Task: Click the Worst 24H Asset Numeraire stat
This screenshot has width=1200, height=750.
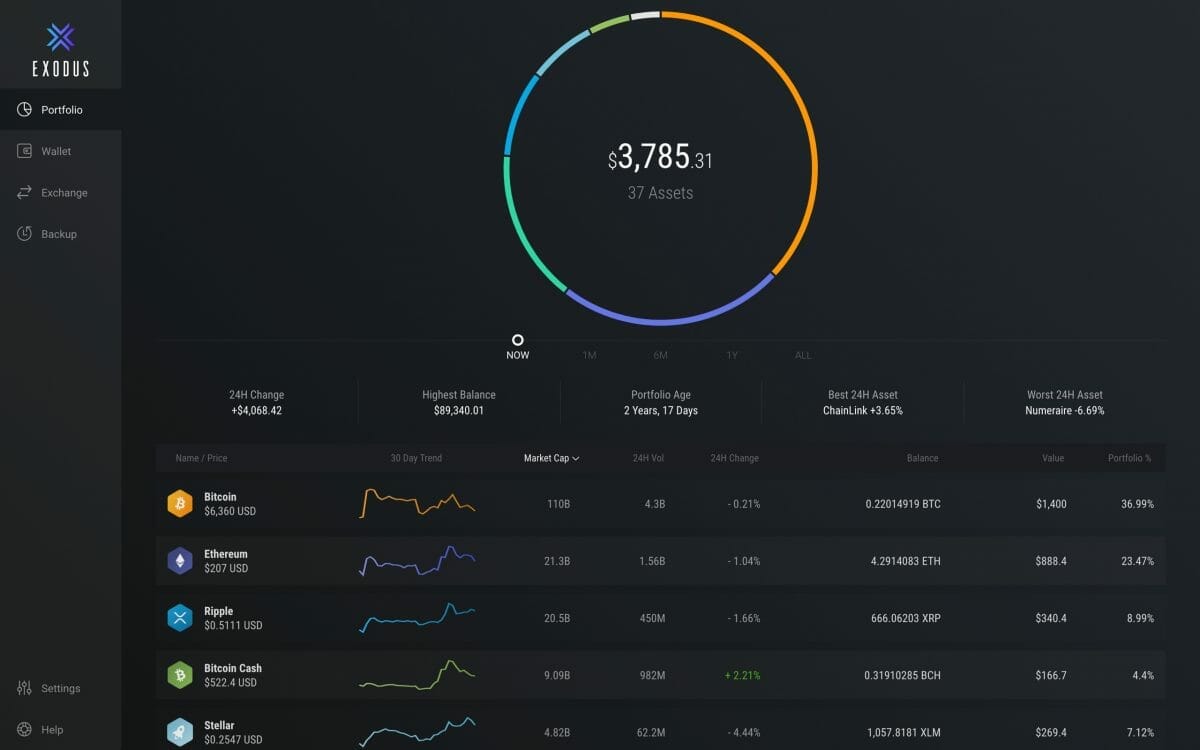Action: pos(1063,402)
